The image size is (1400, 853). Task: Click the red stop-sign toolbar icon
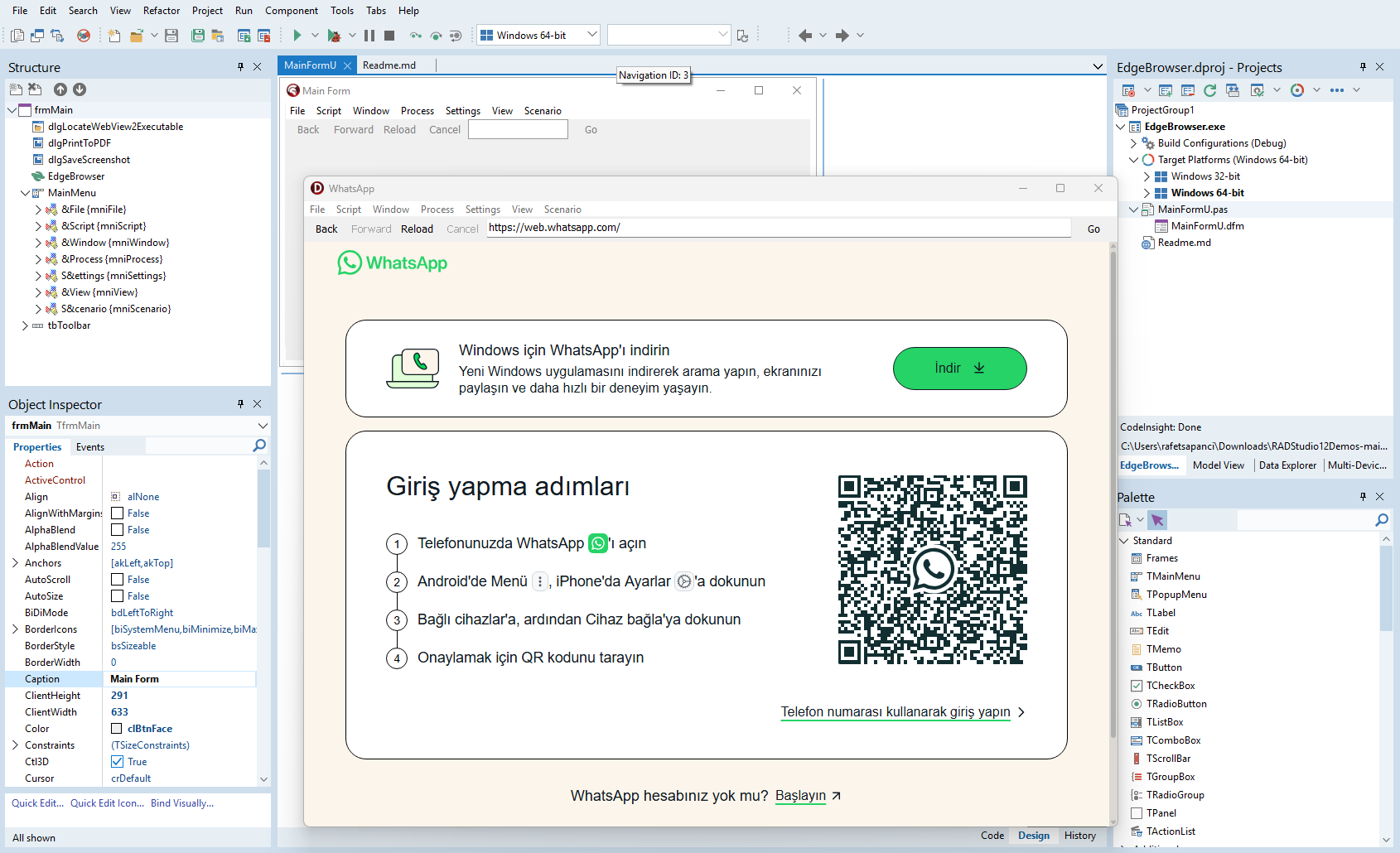[x=84, y=36]
